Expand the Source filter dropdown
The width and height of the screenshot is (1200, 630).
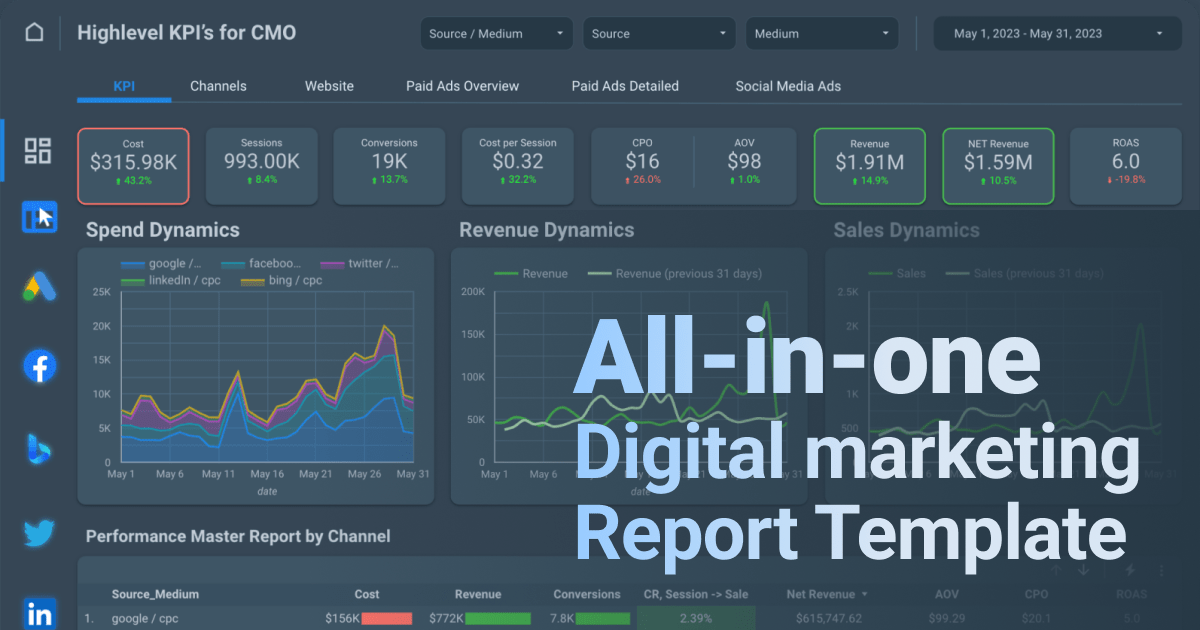(659, 33)
